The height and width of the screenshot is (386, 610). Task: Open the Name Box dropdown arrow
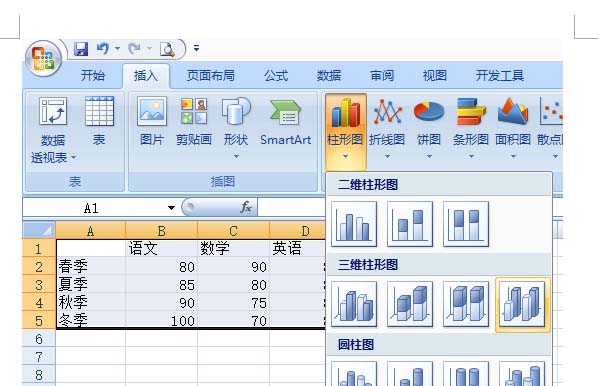click(171, 208)
